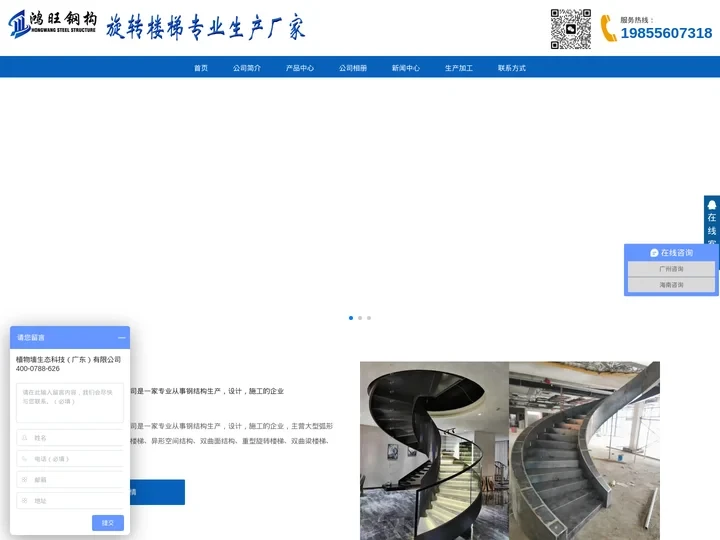Click the 广州咨询 consultation button
The height and width of the screenshot is (540, 720).
tap(671, 269)
